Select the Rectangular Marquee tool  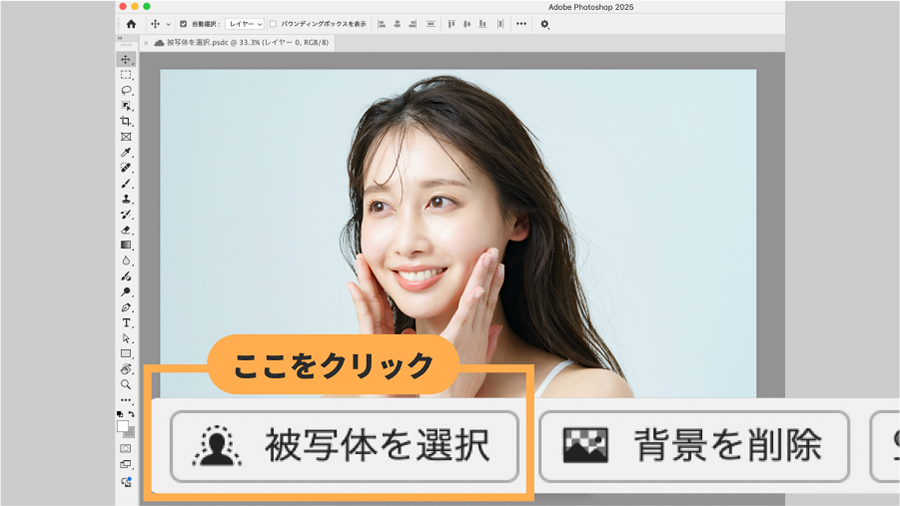pyautogui.click(x=126, y=75)
